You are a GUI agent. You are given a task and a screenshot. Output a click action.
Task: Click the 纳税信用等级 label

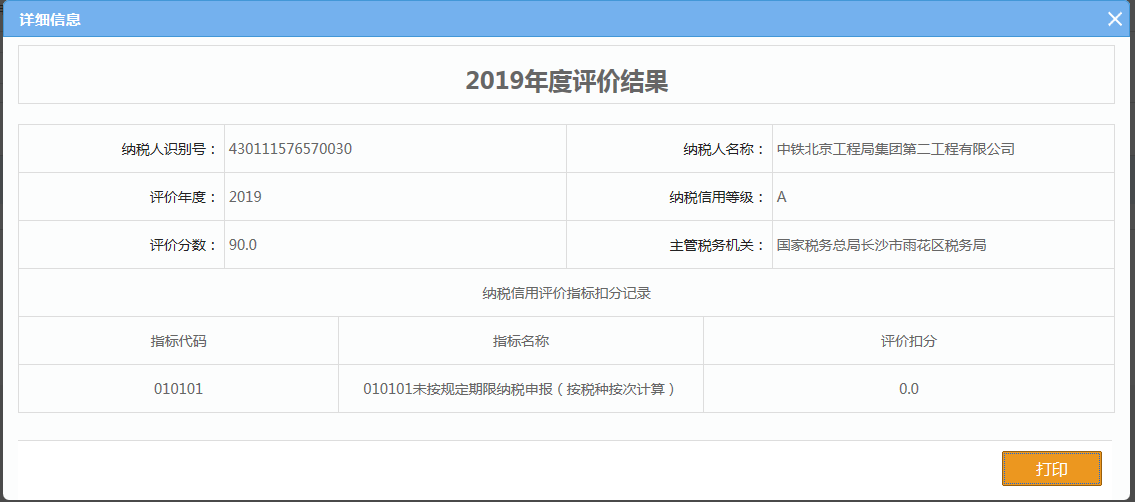pos(717,197)
